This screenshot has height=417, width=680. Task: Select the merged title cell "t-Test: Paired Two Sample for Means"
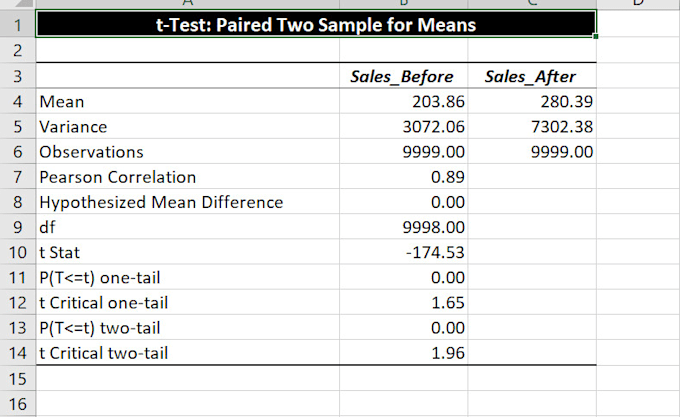(316, 24)
